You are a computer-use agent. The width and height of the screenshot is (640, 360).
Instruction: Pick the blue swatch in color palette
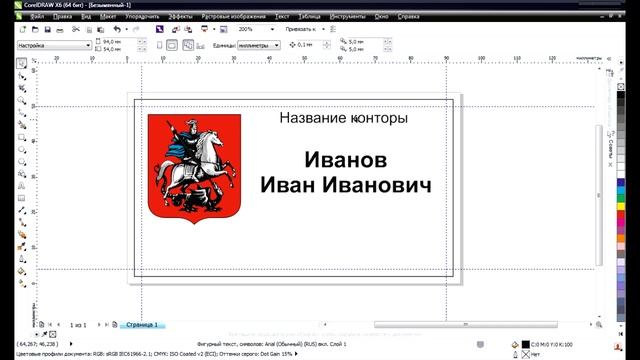tap(620, 182)
